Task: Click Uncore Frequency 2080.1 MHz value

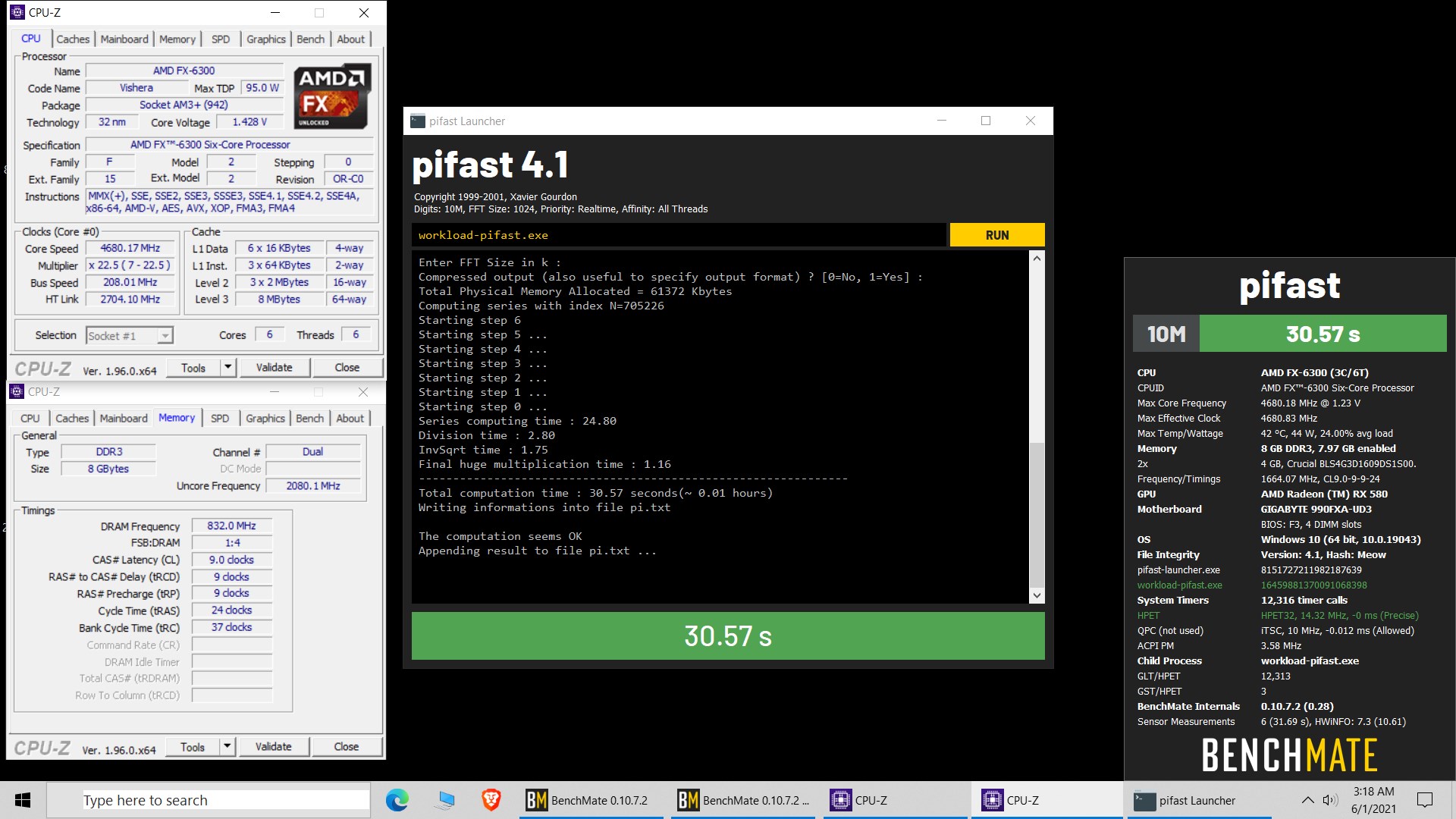Action: [x=313, y=486]
